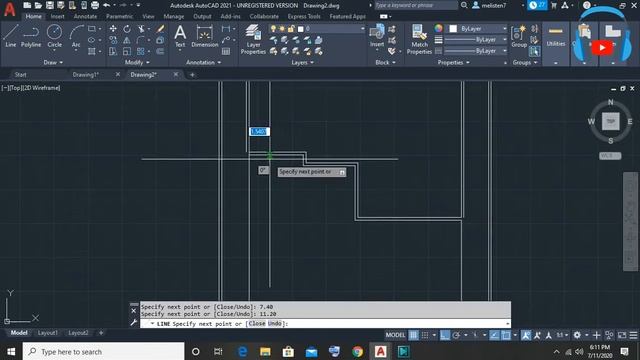Screen dimensions: 640x360
Task: Open the object color wheel in Properties
Action: click(x=438, y=28)
